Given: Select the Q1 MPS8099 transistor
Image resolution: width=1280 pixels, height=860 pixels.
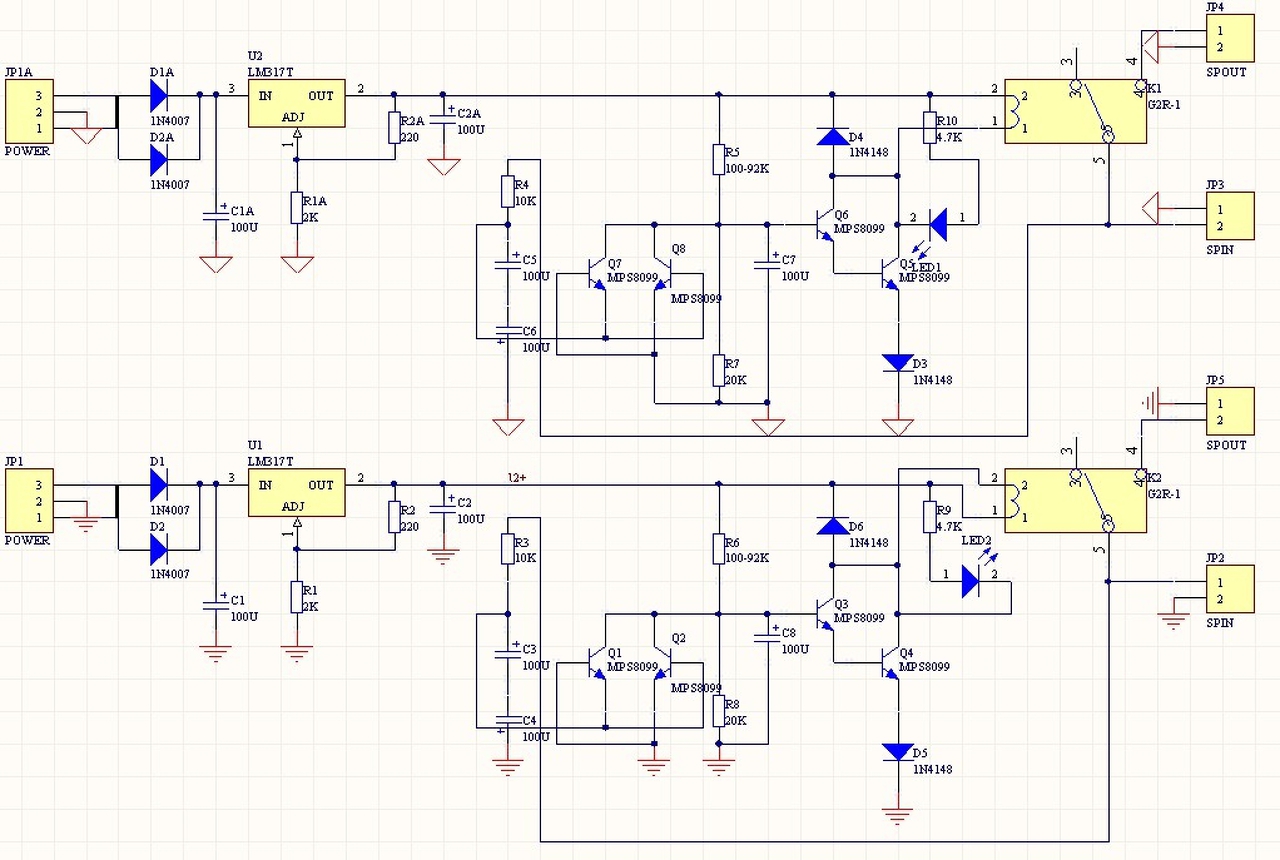Looking at the screenshot, I should [597, 664].
